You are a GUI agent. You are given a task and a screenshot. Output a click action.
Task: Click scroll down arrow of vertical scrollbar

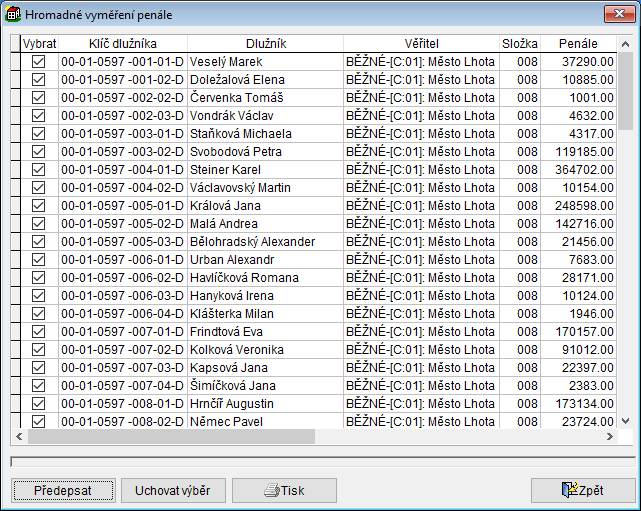coord(625,422)
